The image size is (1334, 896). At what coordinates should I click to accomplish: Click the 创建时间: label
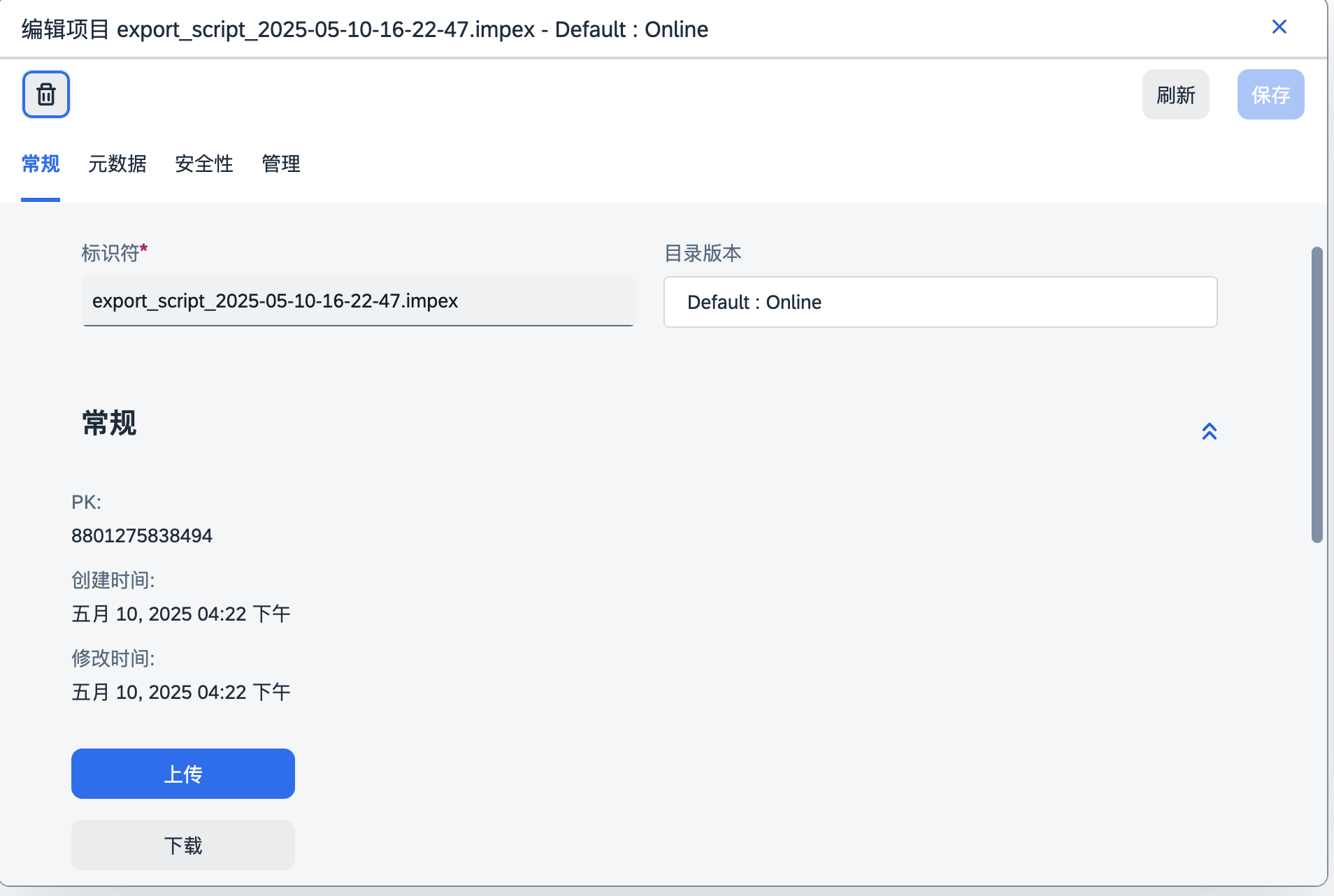tap(113, 580)
